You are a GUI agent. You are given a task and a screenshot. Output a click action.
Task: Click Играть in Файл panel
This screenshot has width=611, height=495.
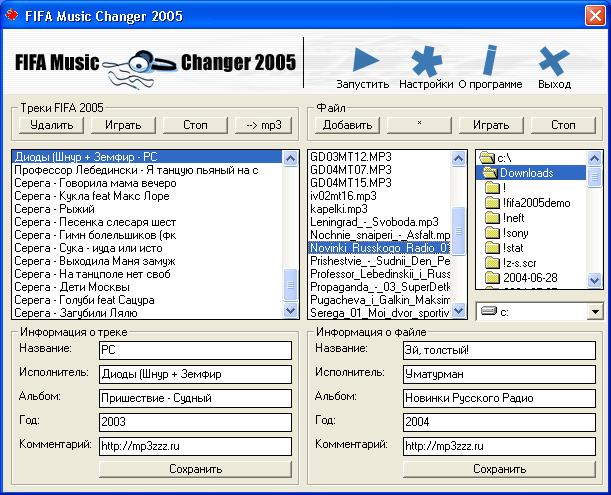point(491,125)
